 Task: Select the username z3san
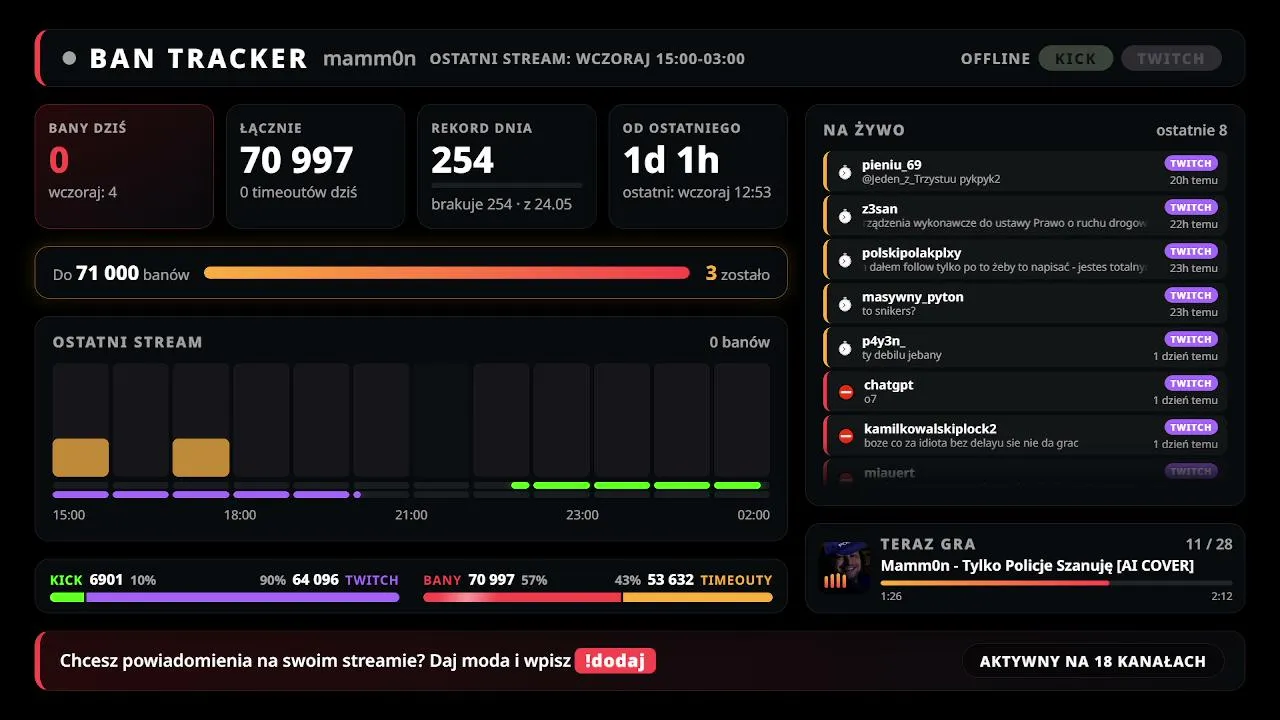[880, 209]
